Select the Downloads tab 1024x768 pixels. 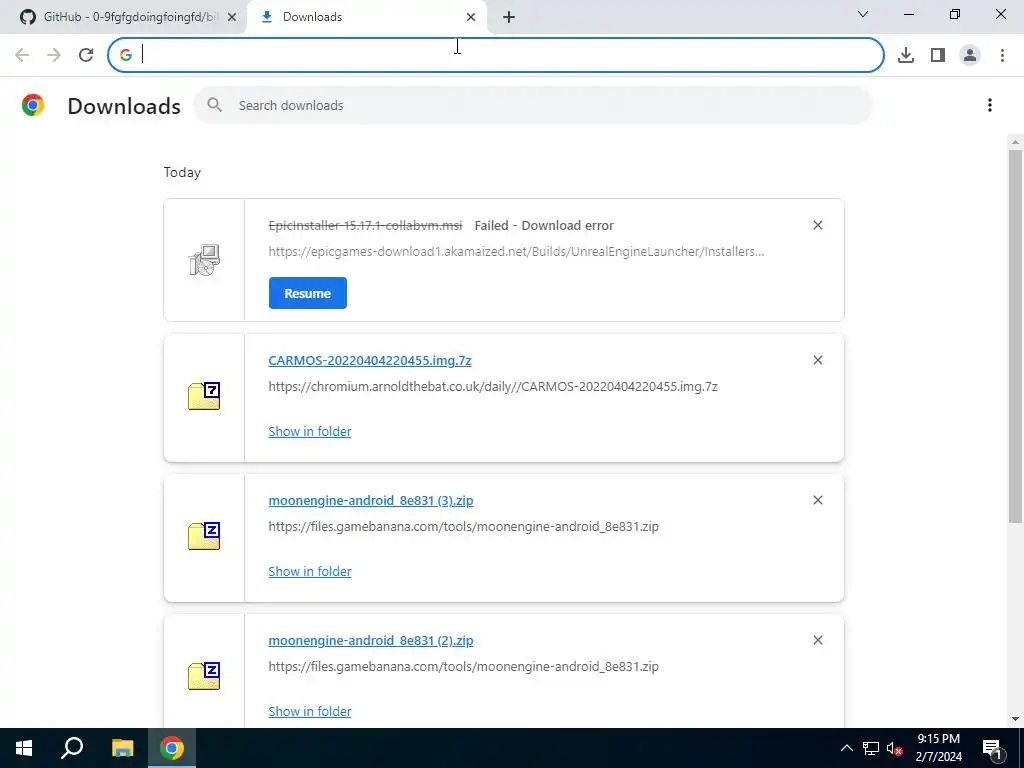coord(366,17)
